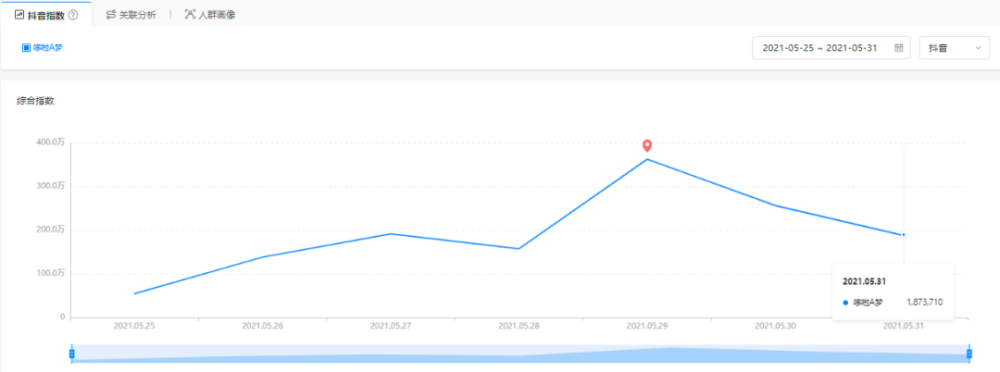Open the 抖音指数 tab
The width and height of the screenshot is (1000, 372).
pyautogui.click(x=46, y=14)
